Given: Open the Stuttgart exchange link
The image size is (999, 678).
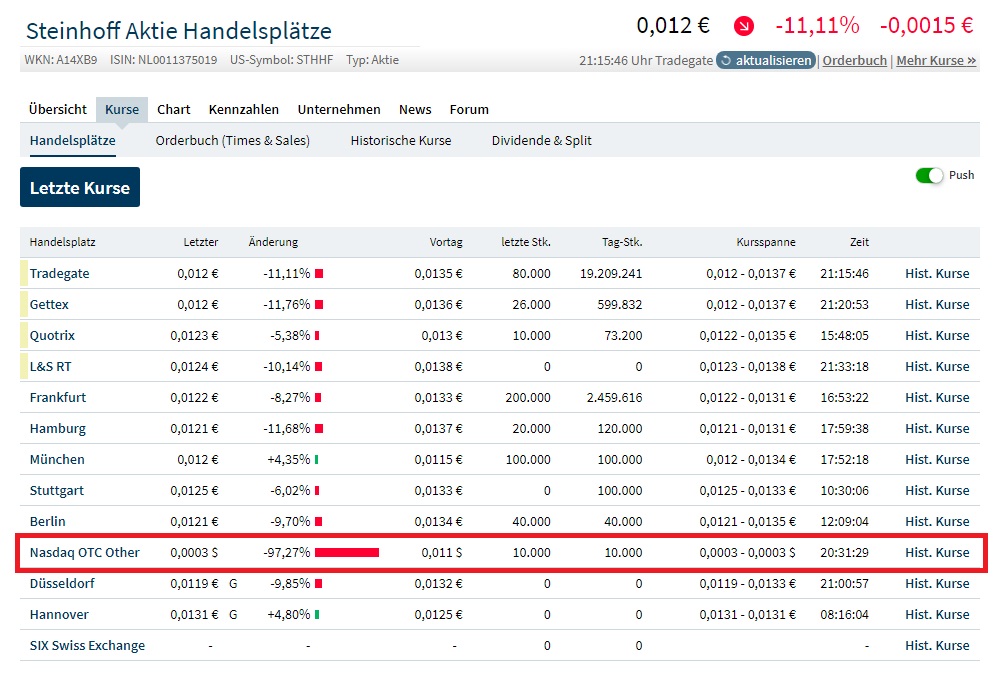Looking at the screenshot, I should [57, 491].
